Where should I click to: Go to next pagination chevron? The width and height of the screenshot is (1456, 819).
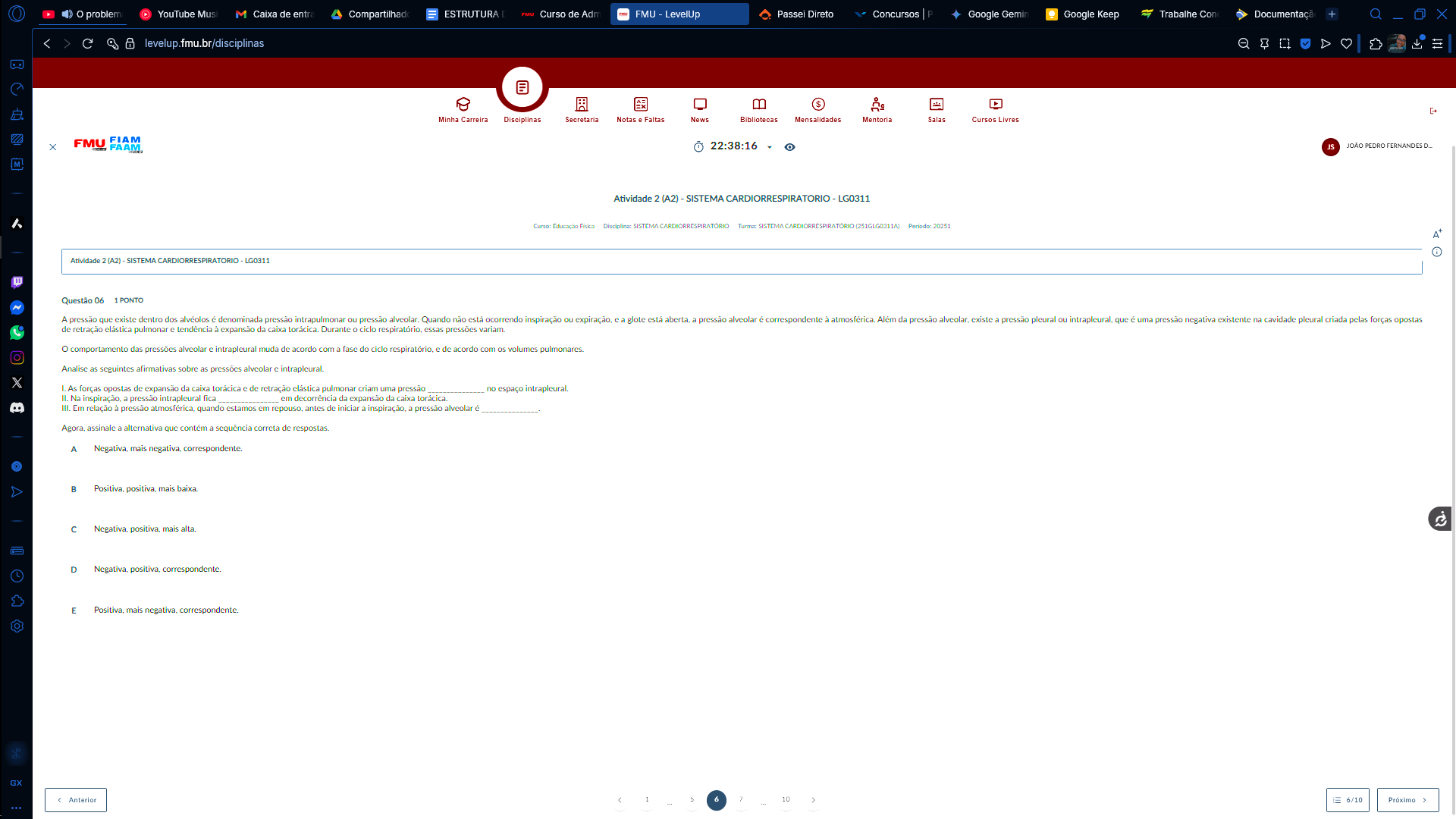point(813,800)
